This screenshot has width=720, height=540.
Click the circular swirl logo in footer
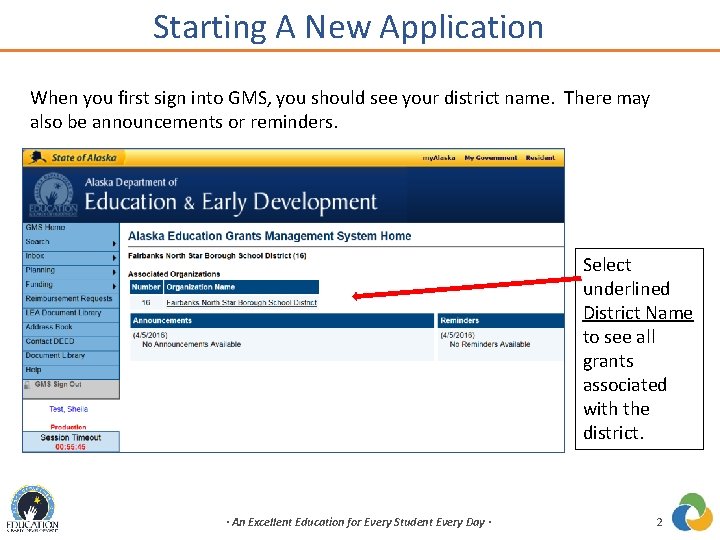pos(692,512)
